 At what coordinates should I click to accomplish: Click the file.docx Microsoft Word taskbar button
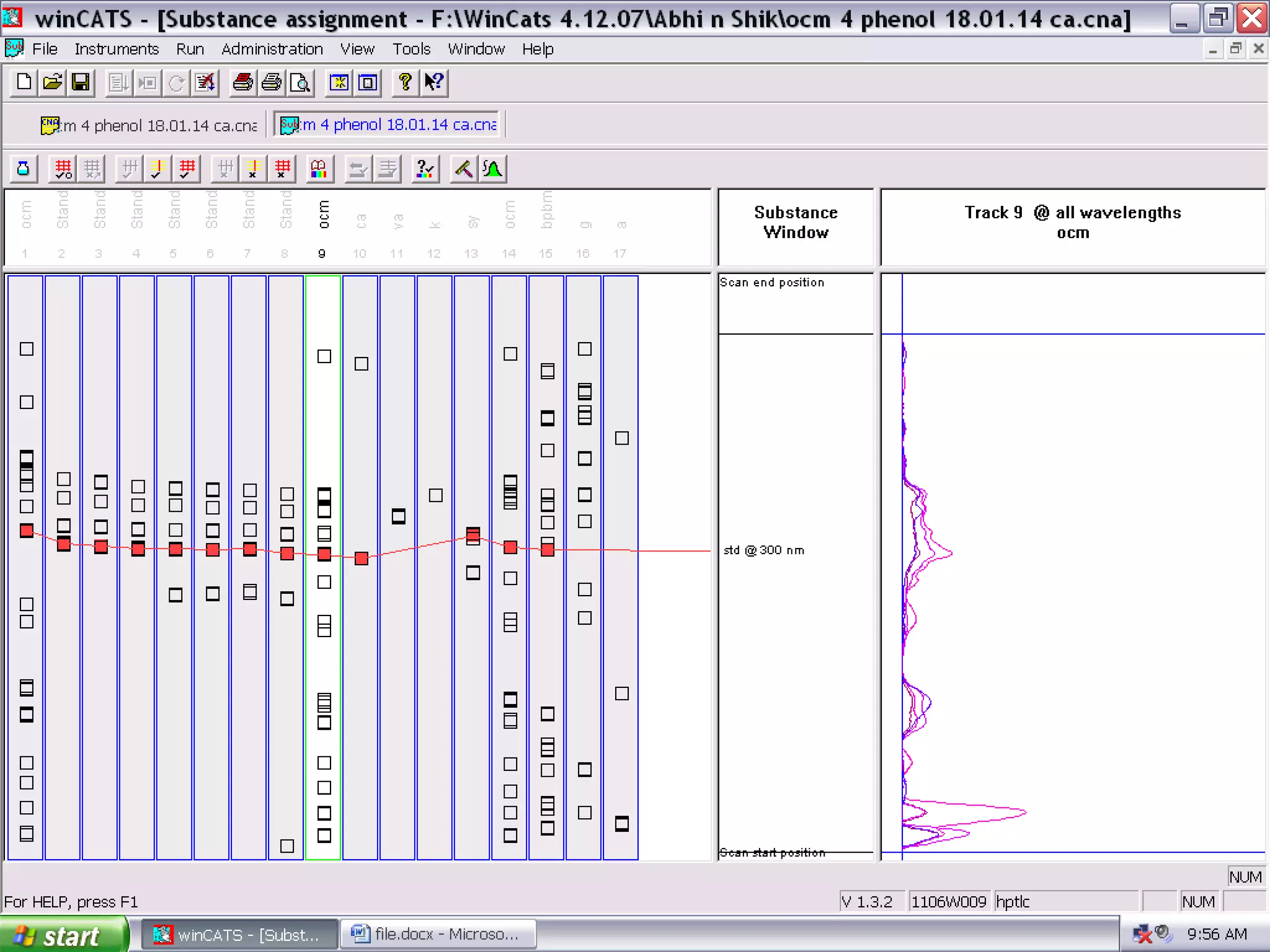click(x=437, y=934)
